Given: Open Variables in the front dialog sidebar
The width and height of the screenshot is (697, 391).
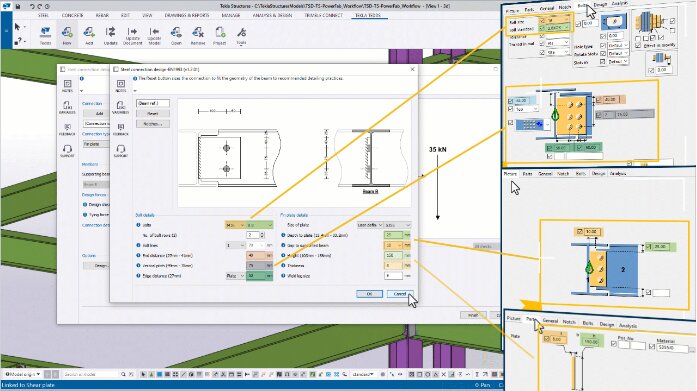Looking at the screenshot, I should tap(120, 107).
